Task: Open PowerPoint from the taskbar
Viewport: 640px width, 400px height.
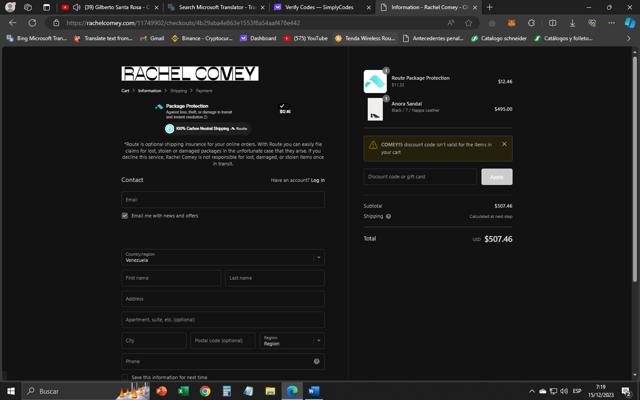Action: [x=162, y=391]
